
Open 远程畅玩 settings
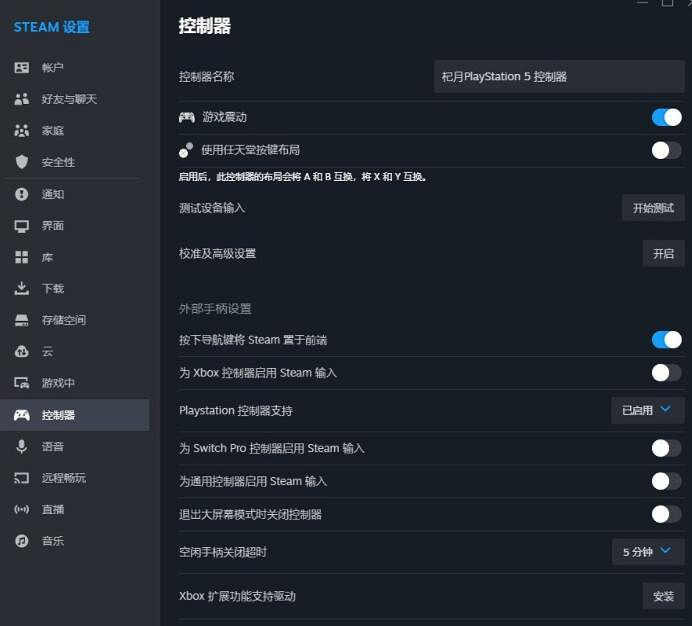[64, 478]
